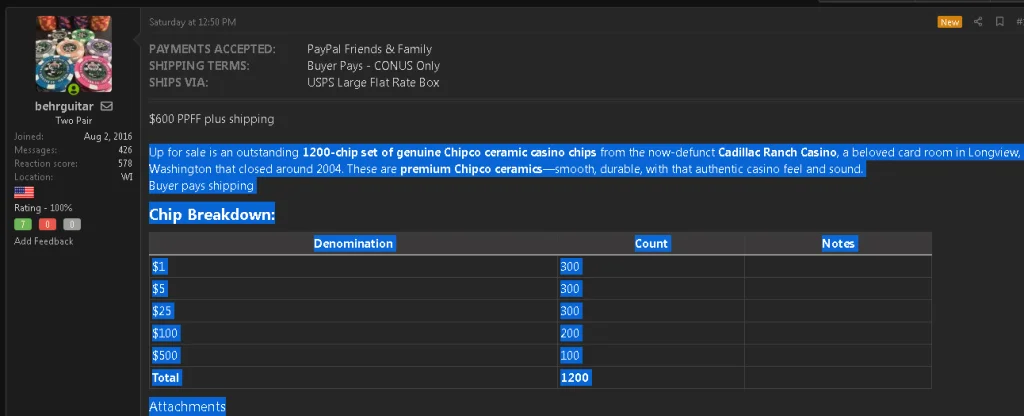Click the orange New badge
Screen dimensions: 1024x416
click(950, 22)
